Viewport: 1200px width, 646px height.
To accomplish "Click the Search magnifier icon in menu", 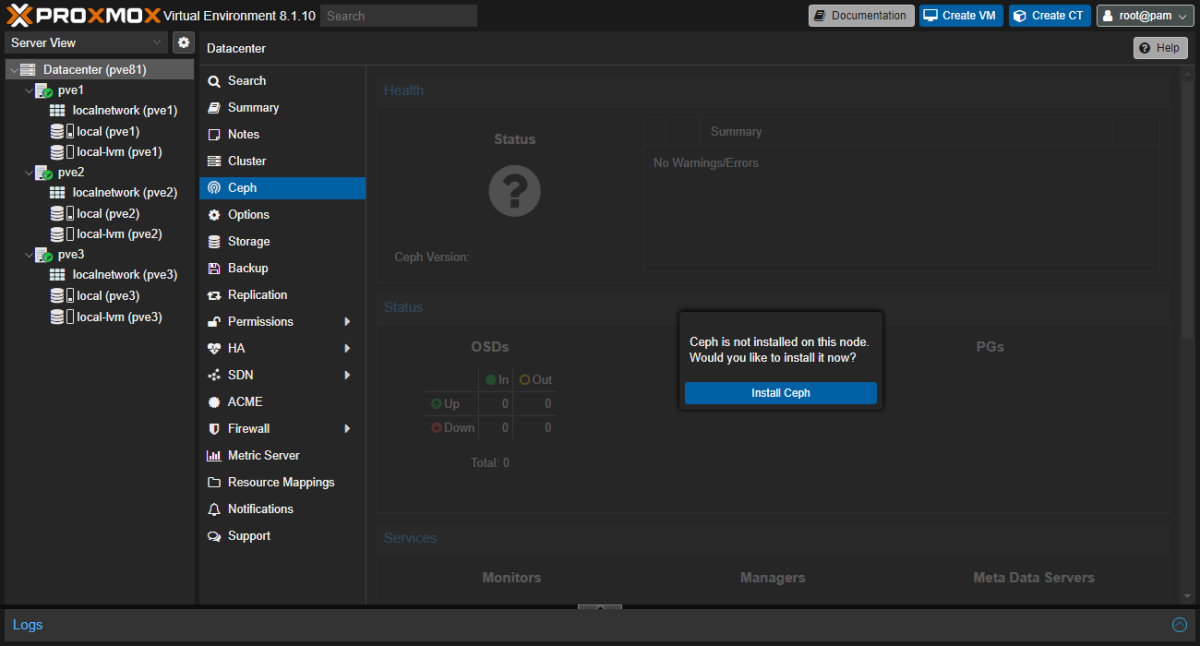I will tap(214, 81).
